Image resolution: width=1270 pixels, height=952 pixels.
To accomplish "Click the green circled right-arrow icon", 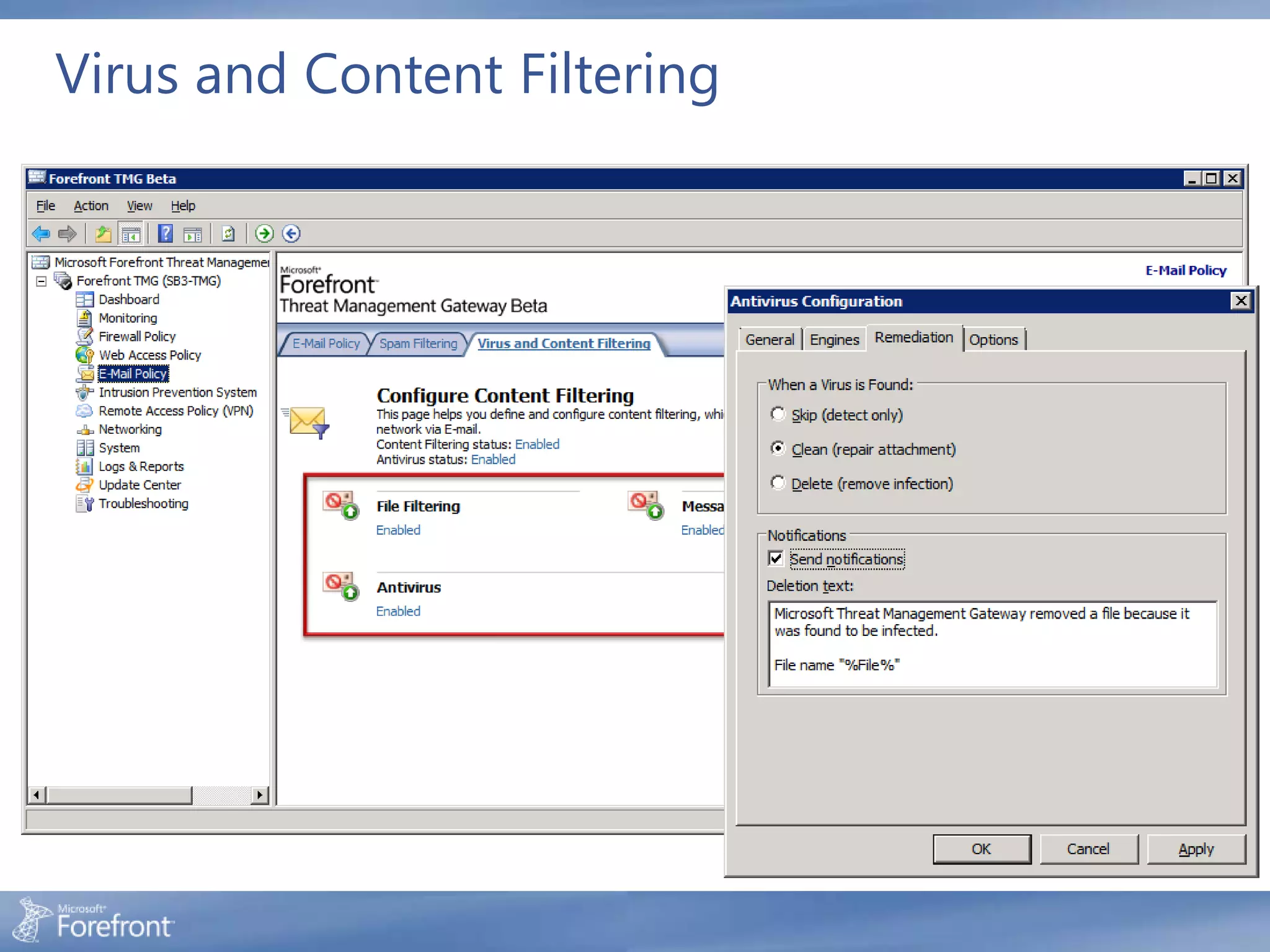I will pyautogui.click(x=264, y=234).
